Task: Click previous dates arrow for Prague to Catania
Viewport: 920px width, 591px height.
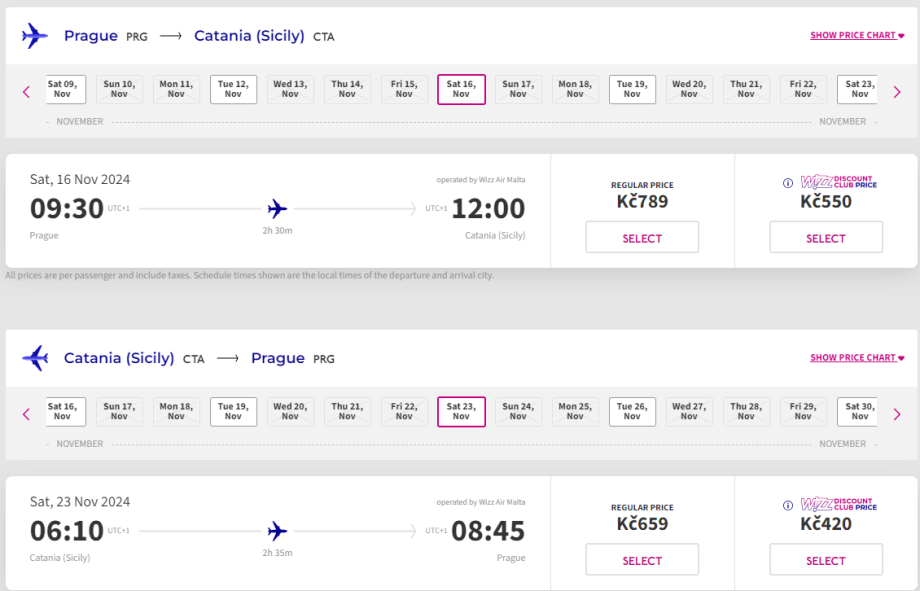Action: (x=26, y=92)
